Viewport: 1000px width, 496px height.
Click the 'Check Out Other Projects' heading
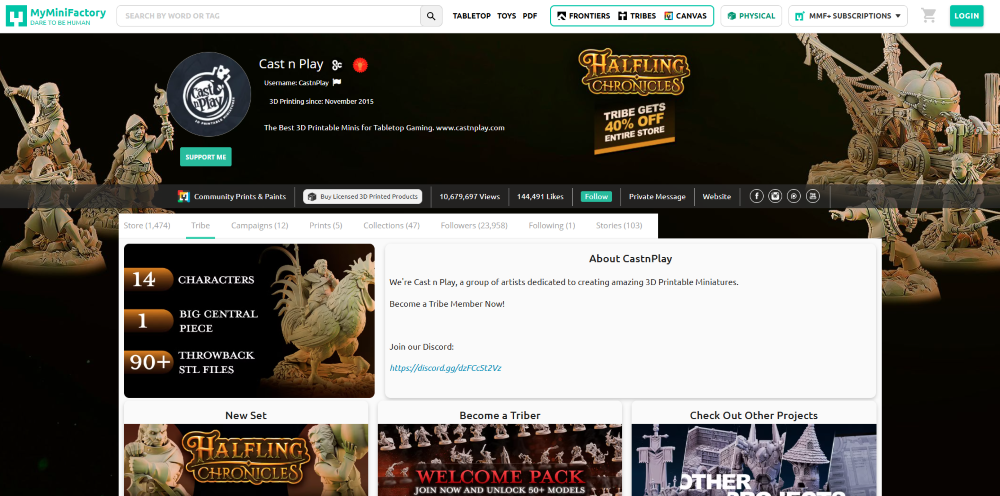tap(754, 416)
